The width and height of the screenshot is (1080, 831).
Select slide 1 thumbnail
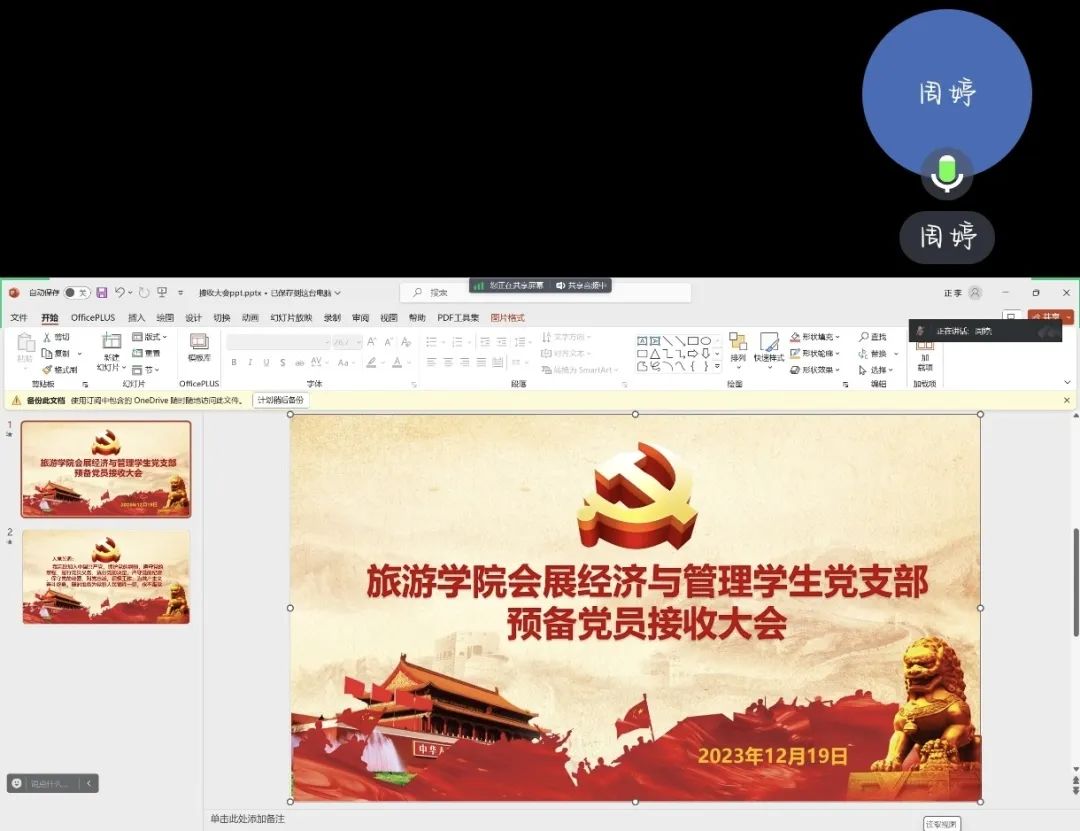pos(106,469)
